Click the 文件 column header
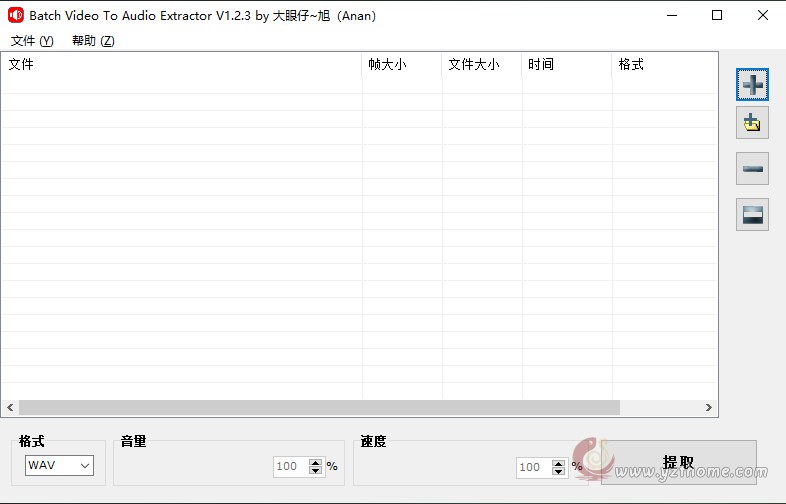 [x=181, y=64]
